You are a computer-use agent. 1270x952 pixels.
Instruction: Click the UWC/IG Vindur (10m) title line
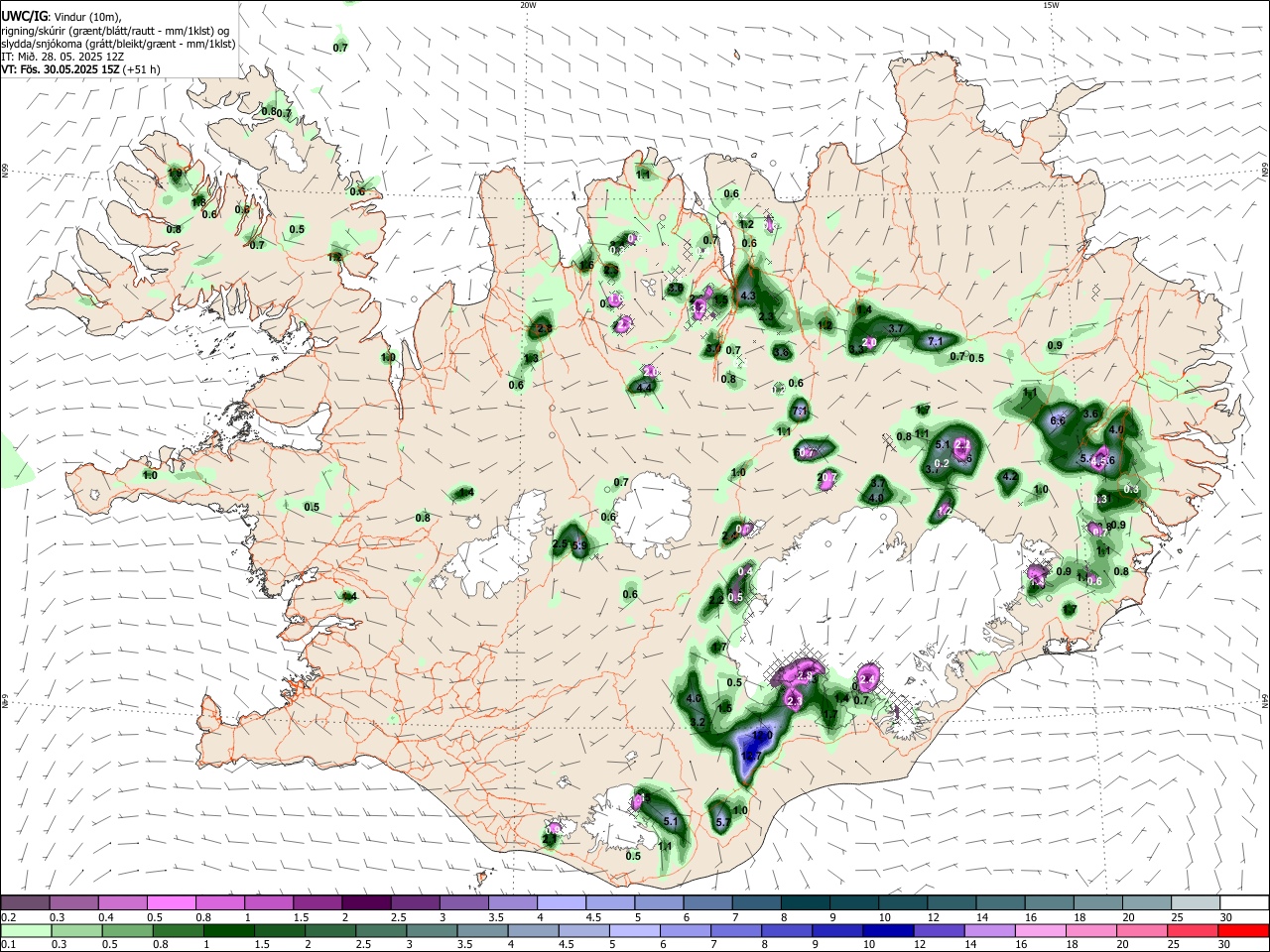tap(61, 17)
